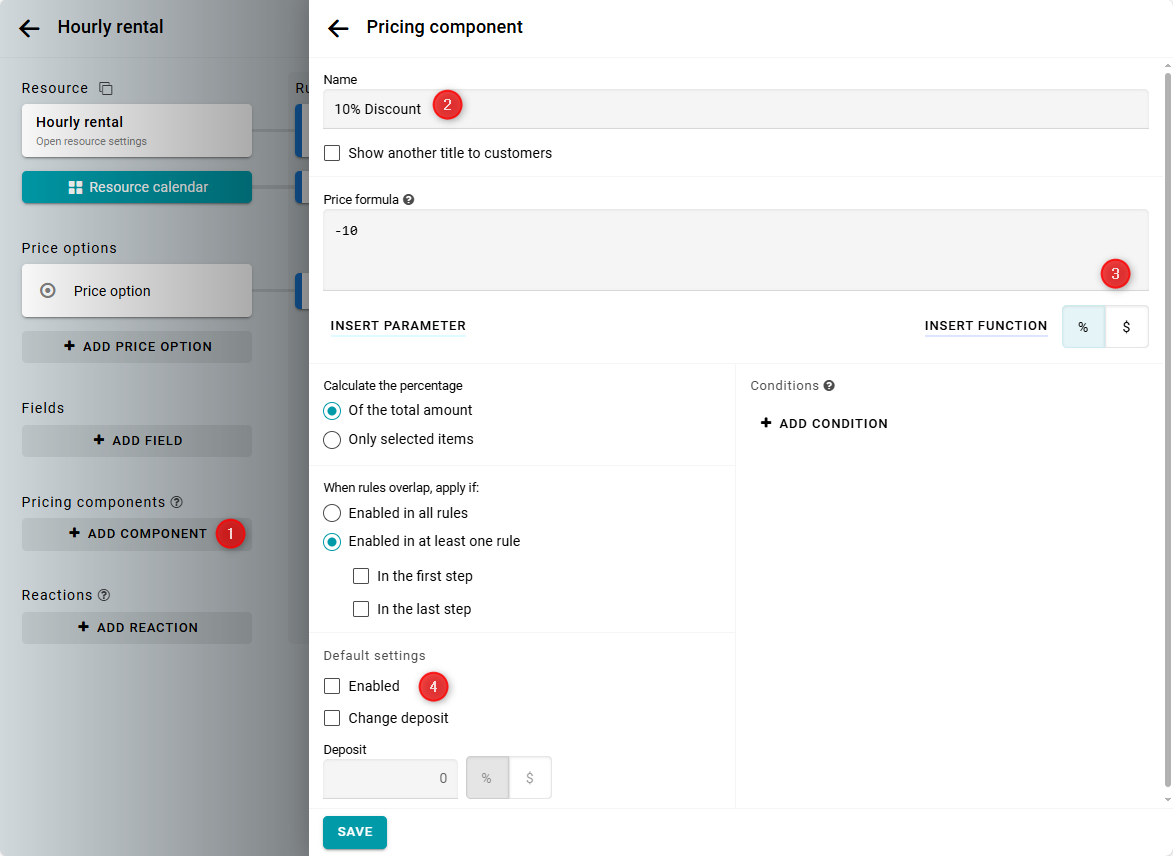1173x856 pixels.
Task: Click the copy icon next to Resource
Action: coord(106,89)
